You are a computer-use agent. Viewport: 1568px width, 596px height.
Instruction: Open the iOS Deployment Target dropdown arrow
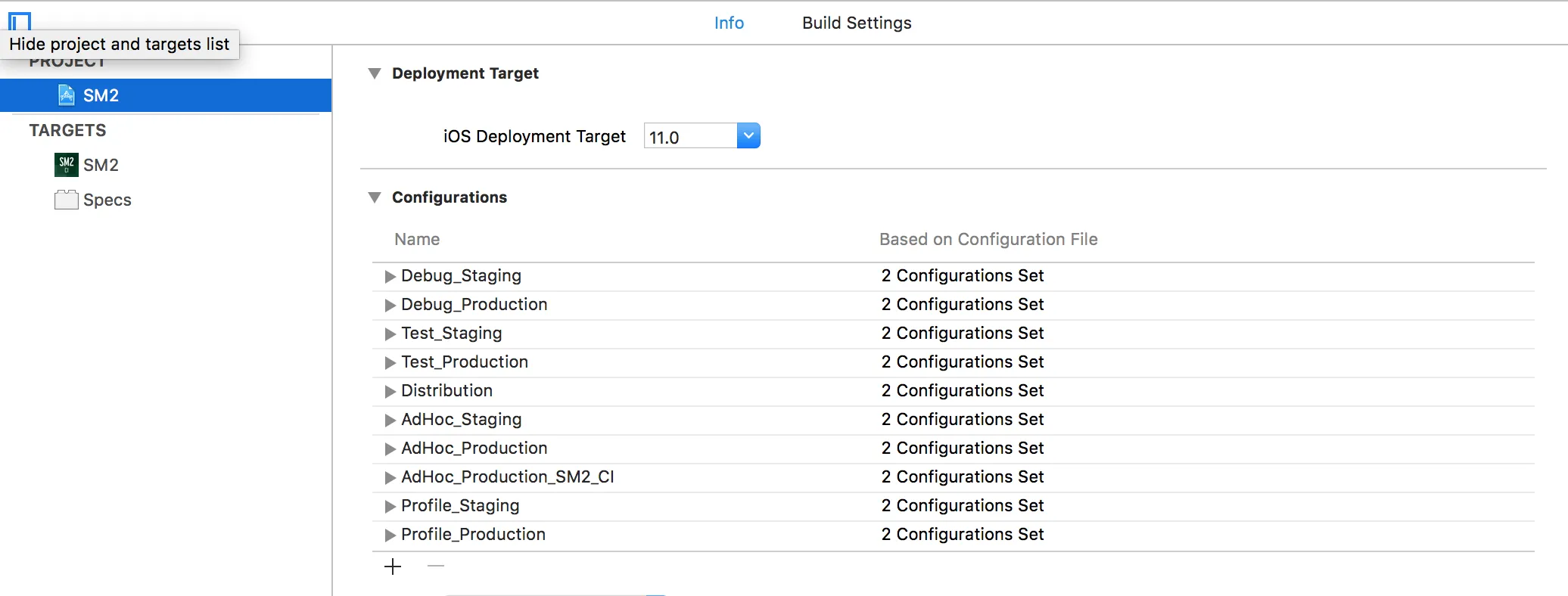click(748, 136)
